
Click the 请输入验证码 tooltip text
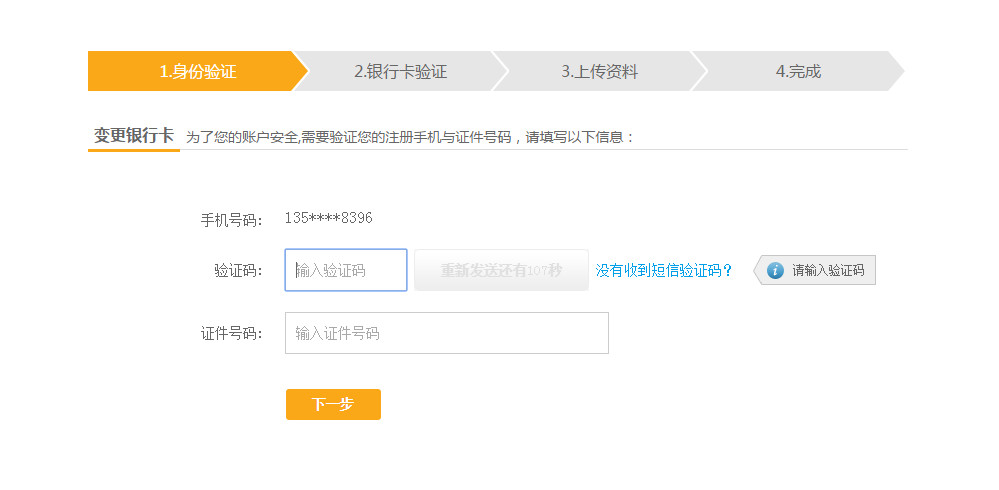click(828, 270)
